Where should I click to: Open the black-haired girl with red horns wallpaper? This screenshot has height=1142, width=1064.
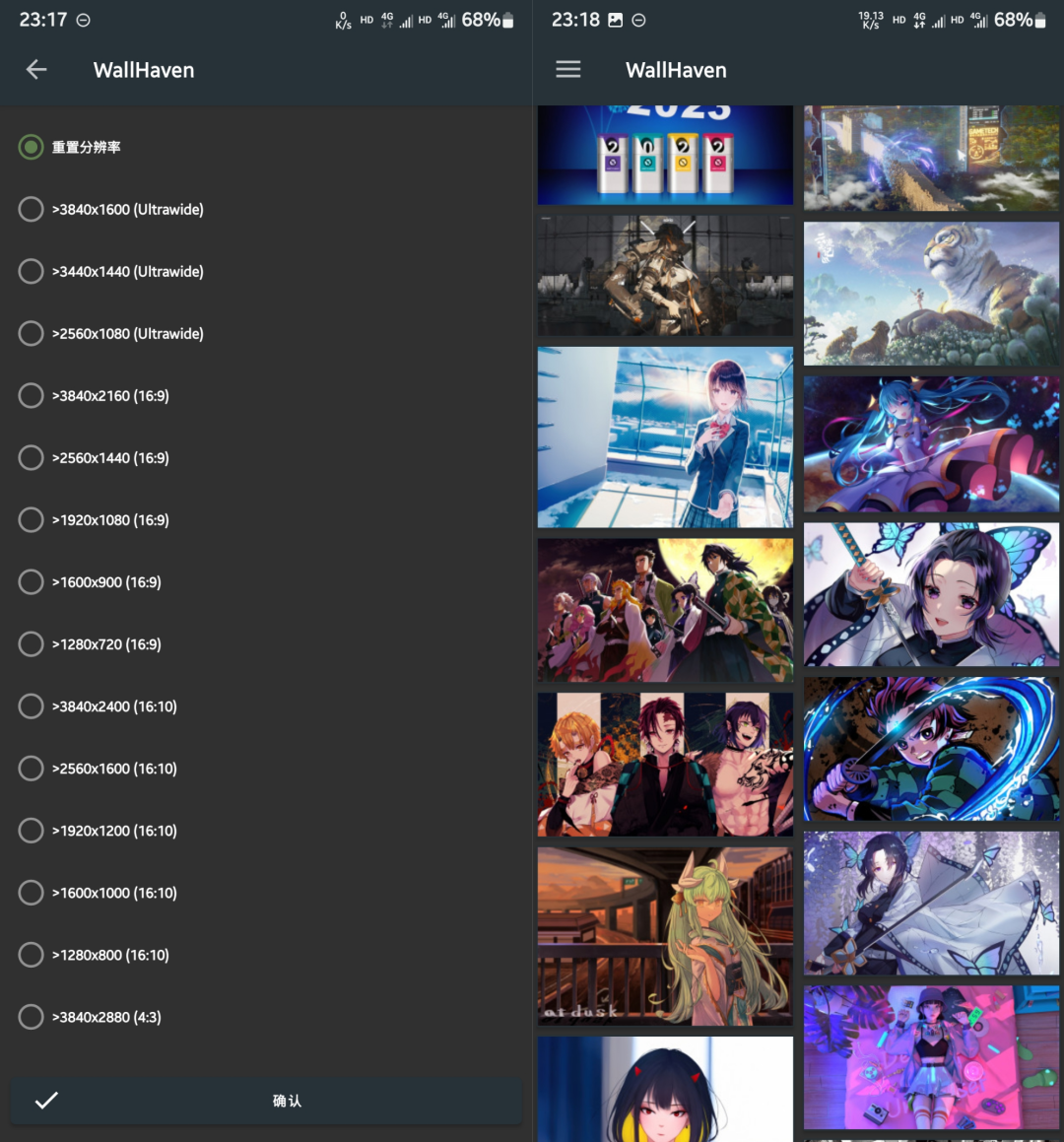coord(665,1089)
